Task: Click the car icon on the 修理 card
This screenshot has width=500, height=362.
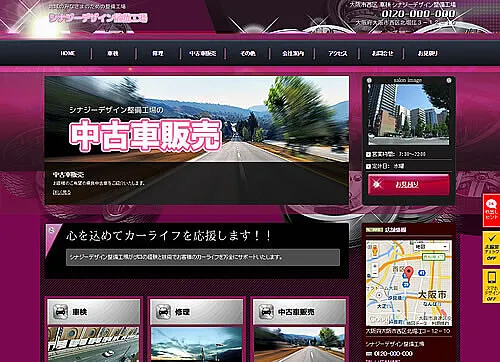Action: coord(163,312)
